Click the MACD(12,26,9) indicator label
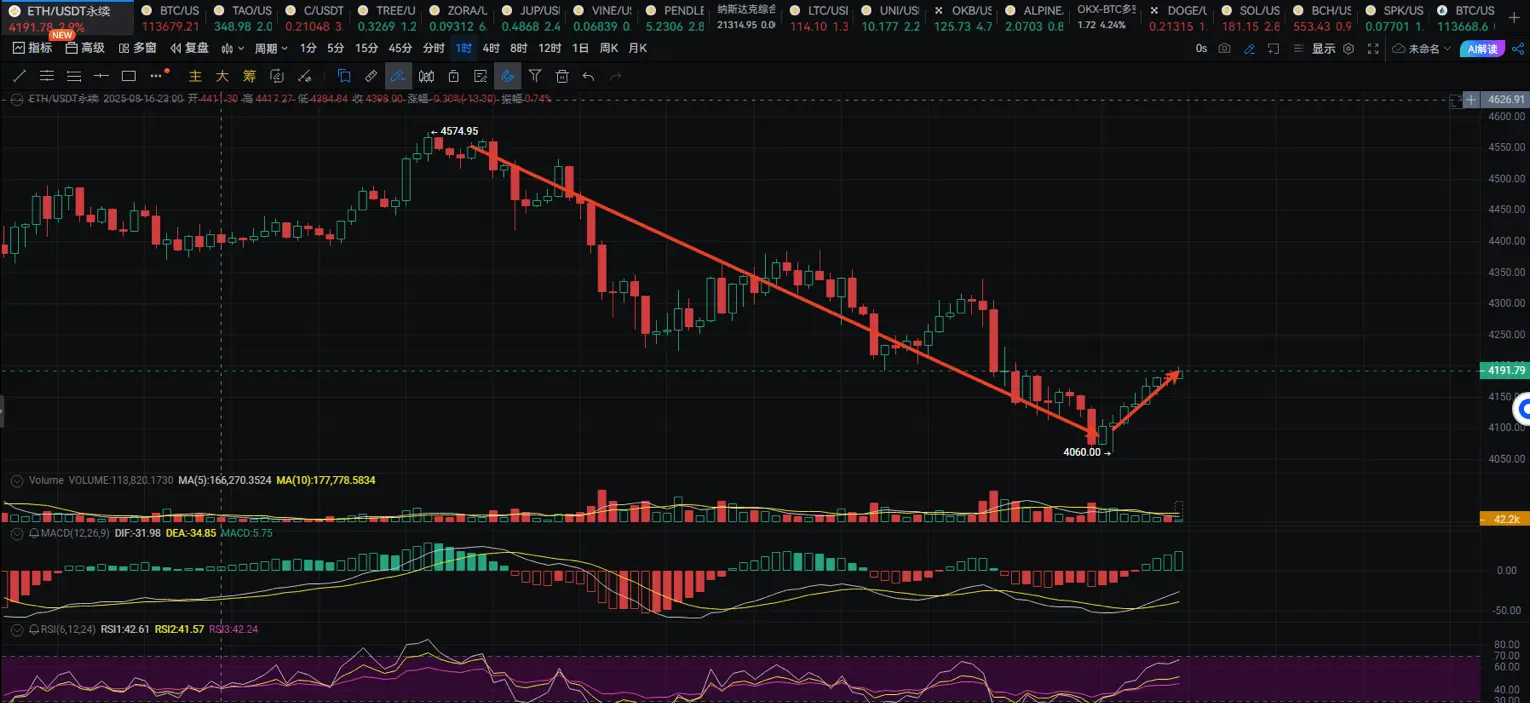The image size is (1530, 703). 74,533
